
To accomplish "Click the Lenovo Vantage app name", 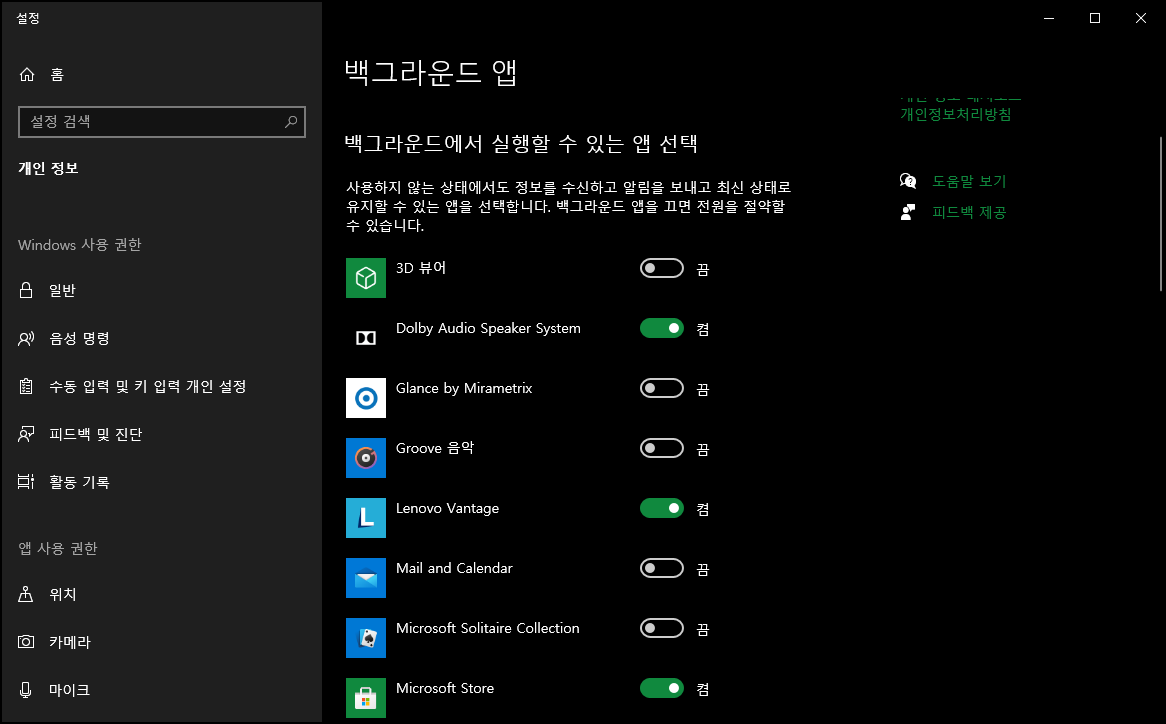I will click(x=448, y=508).
